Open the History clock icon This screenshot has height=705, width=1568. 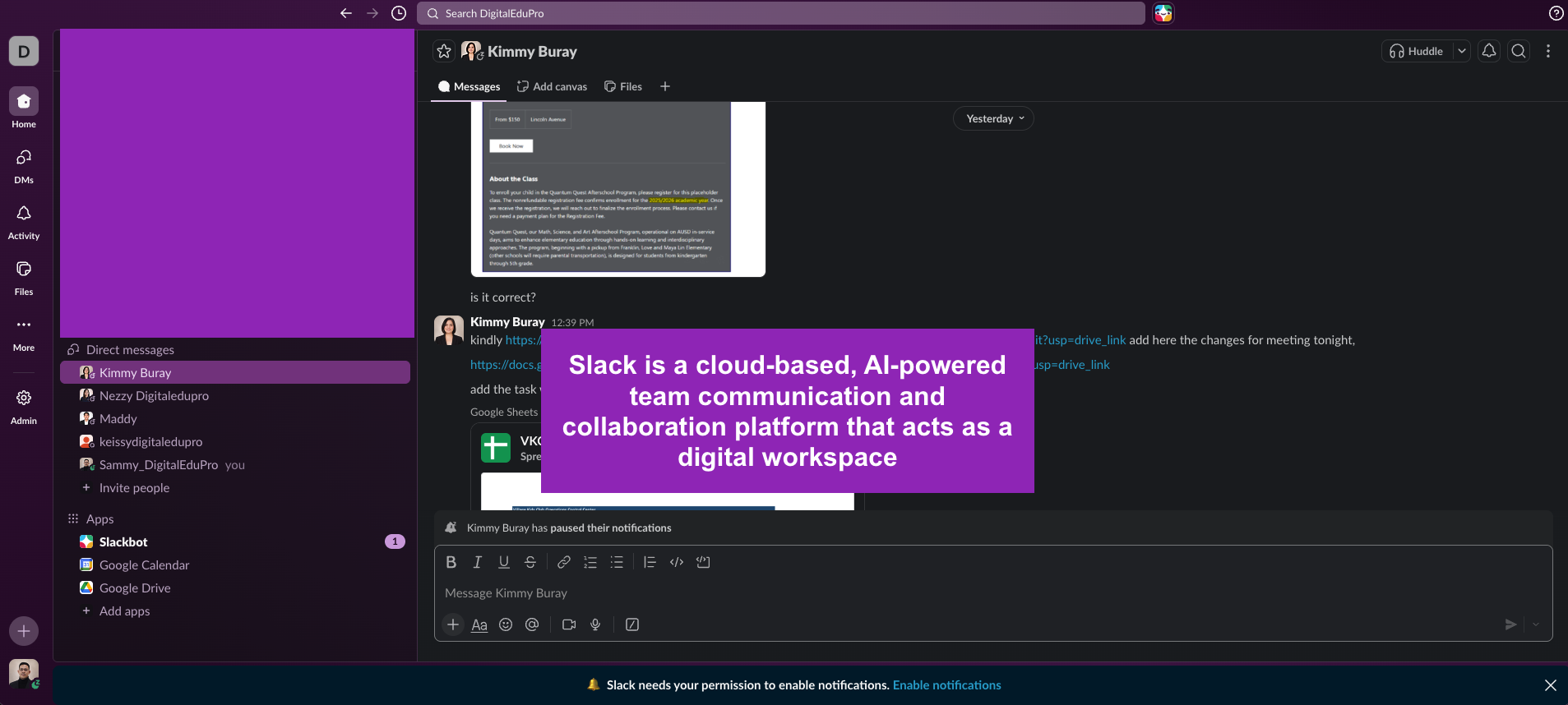point(399,13)
